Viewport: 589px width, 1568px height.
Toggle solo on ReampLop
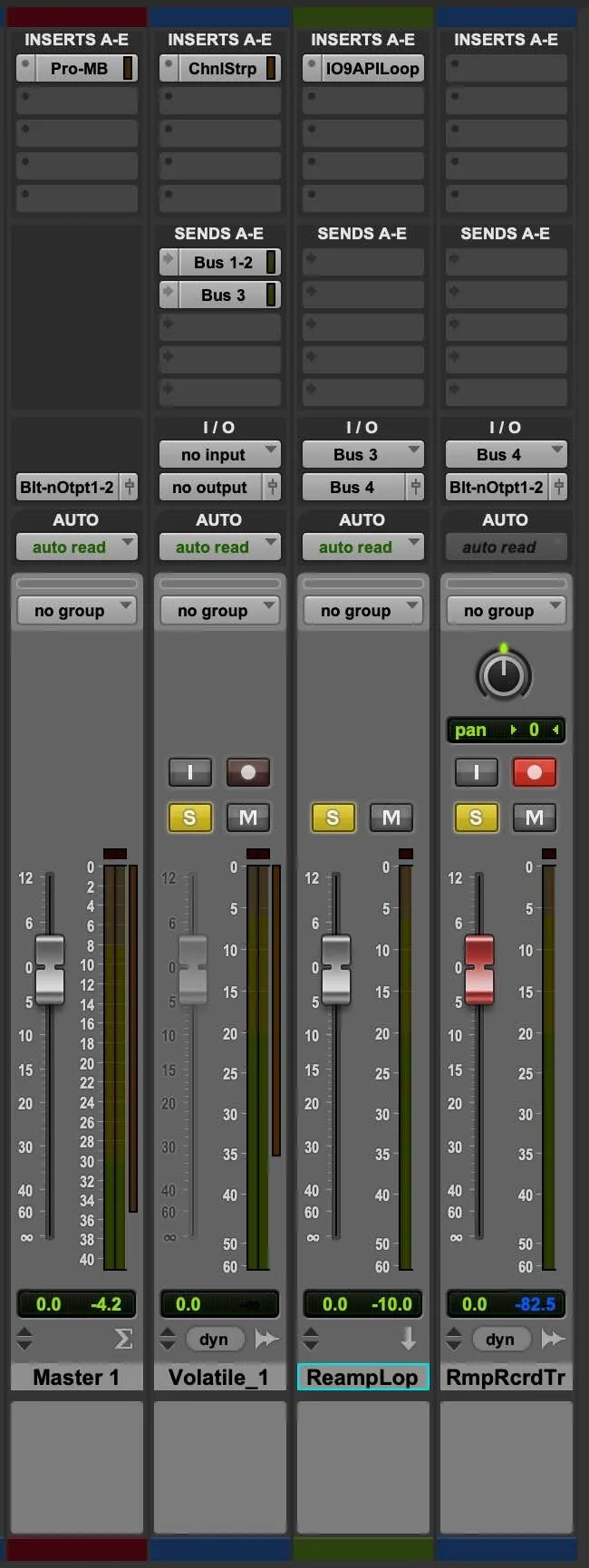click(333, 818)
